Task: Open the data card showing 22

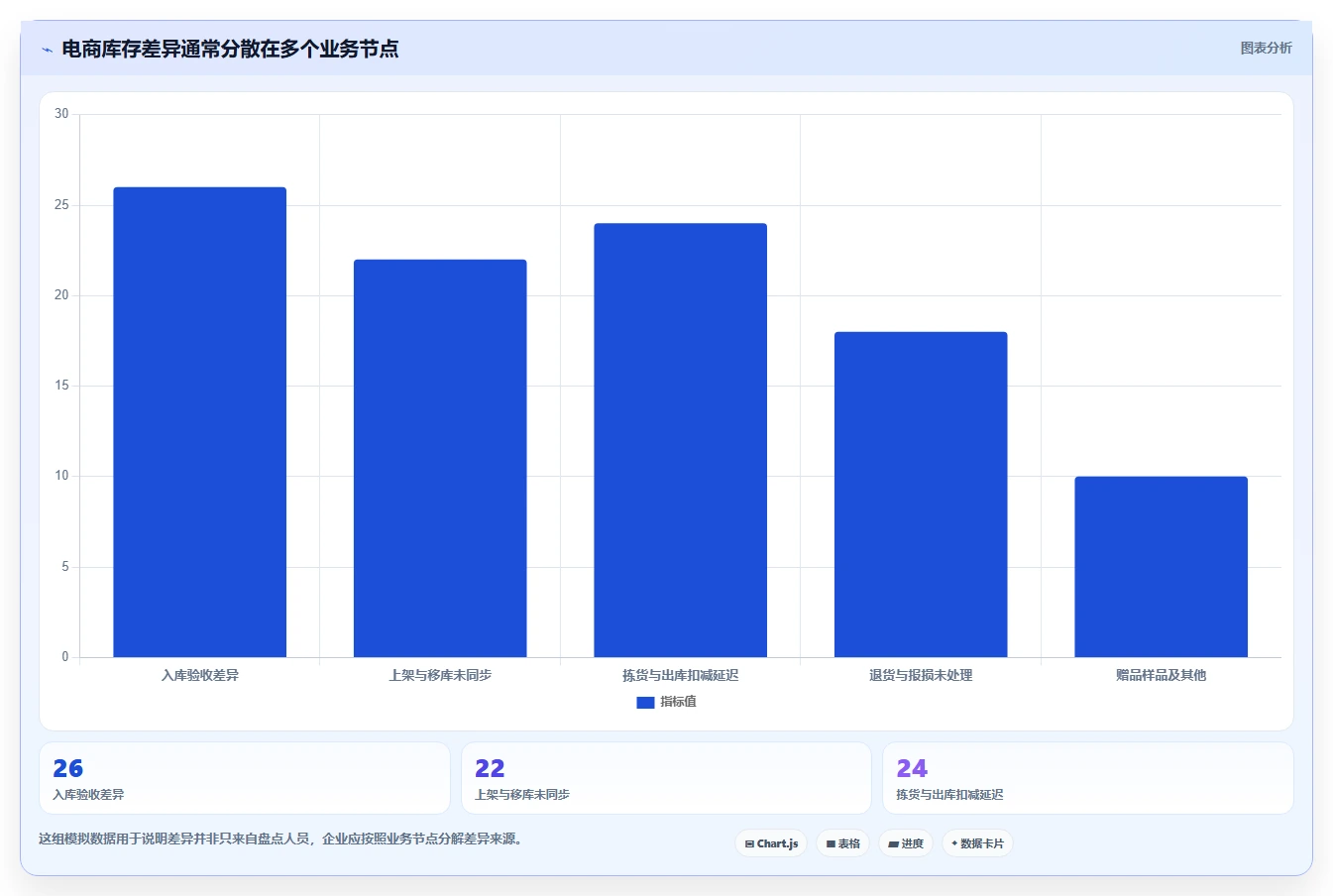Action: pyautogui.click(x=666, y=778)
